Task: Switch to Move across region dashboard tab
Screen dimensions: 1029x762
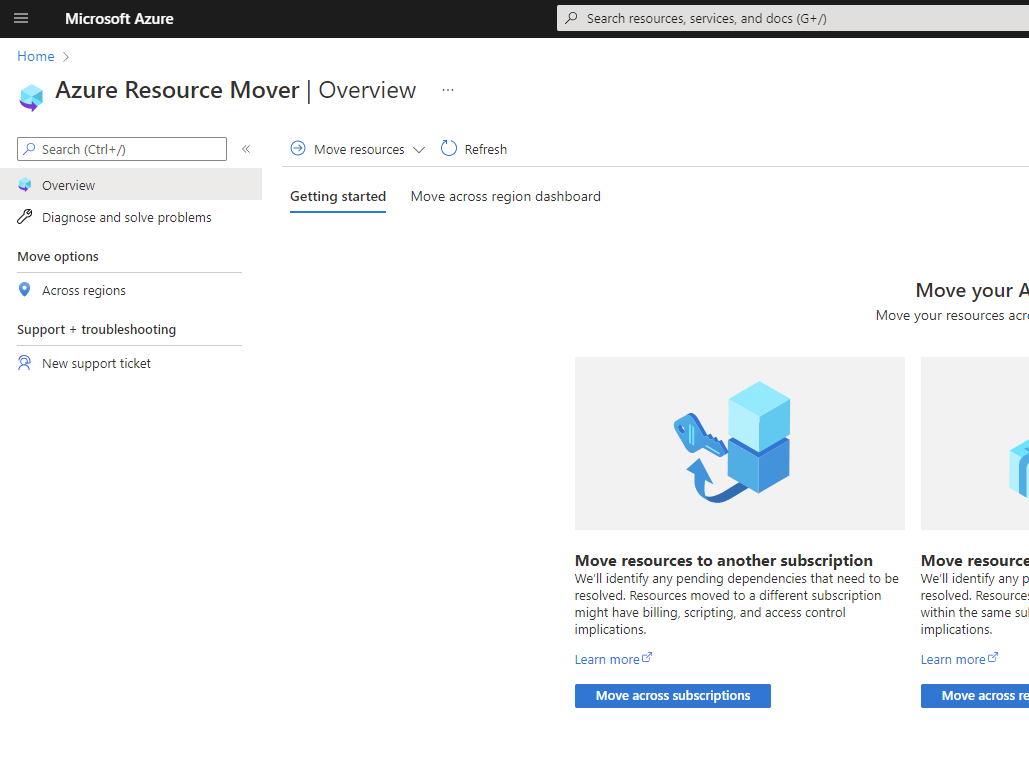Action: [505, 196]
